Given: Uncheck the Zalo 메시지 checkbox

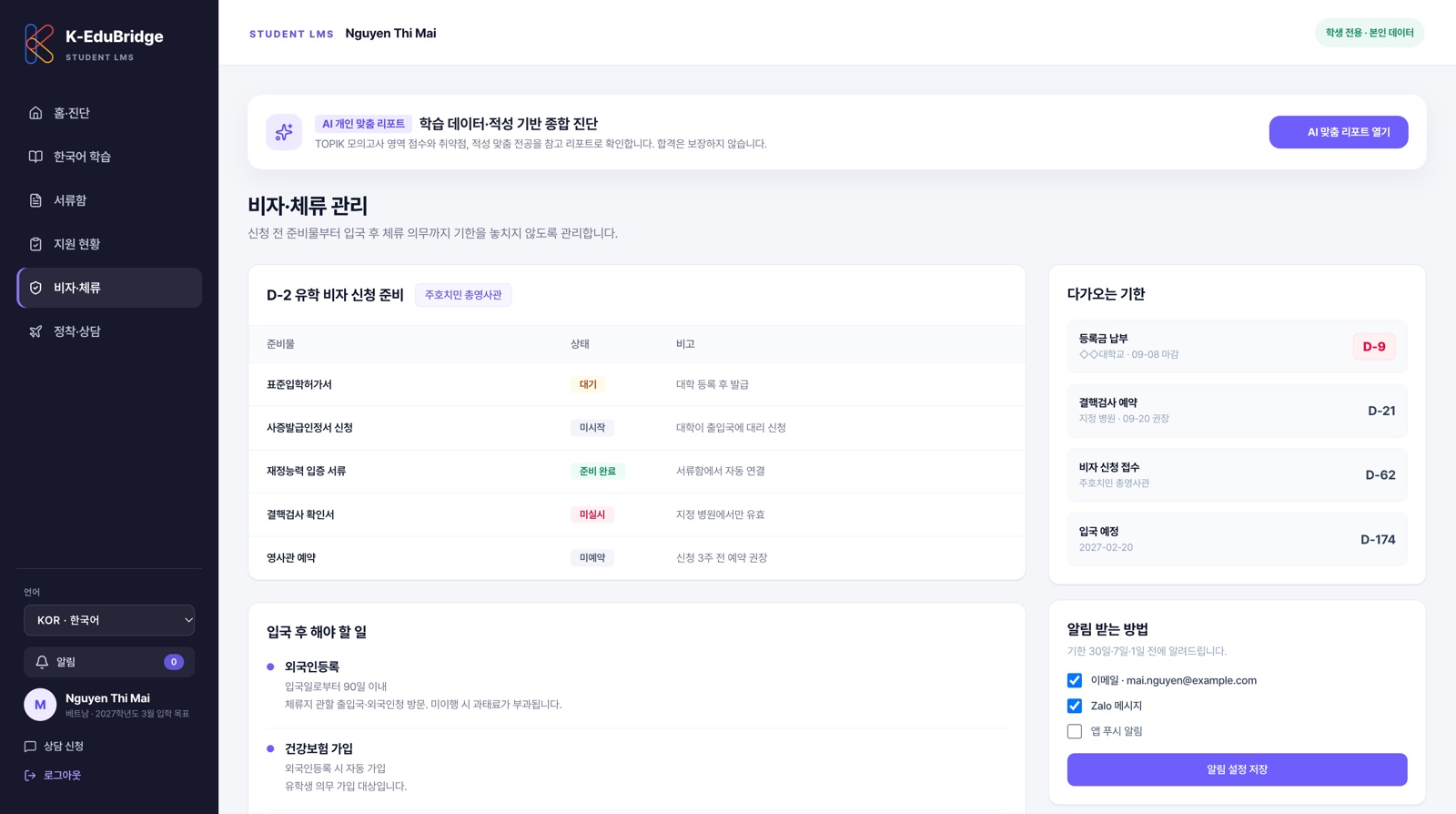Looking at the screenshot, I should point(1075,706).
